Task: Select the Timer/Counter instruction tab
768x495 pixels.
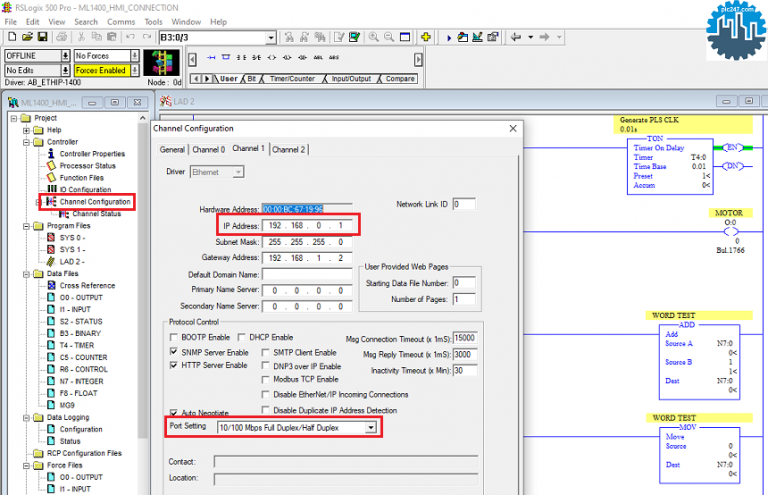Action: [292, 78]
